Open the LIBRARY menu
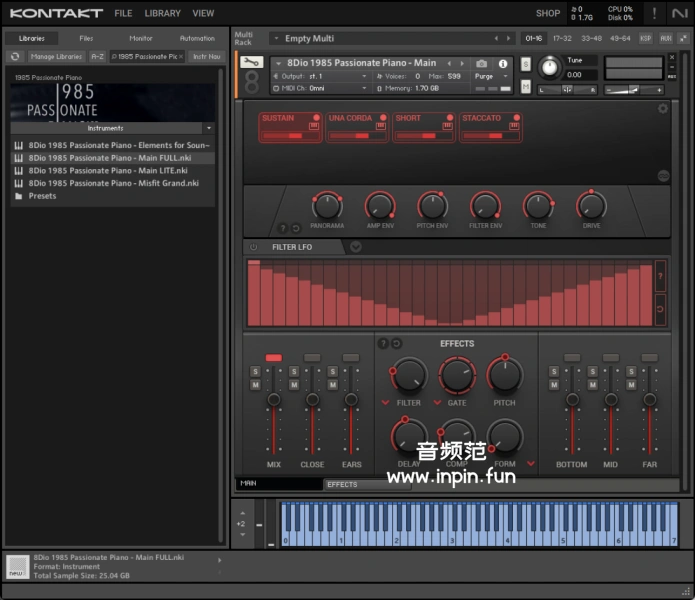Screen dimensions: 695x600 pos(162,13)
